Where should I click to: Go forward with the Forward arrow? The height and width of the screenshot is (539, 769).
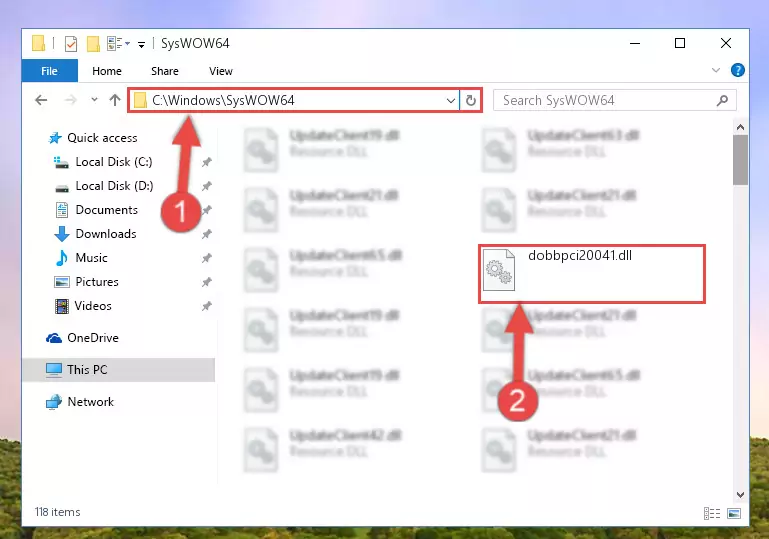coord(71,101)
